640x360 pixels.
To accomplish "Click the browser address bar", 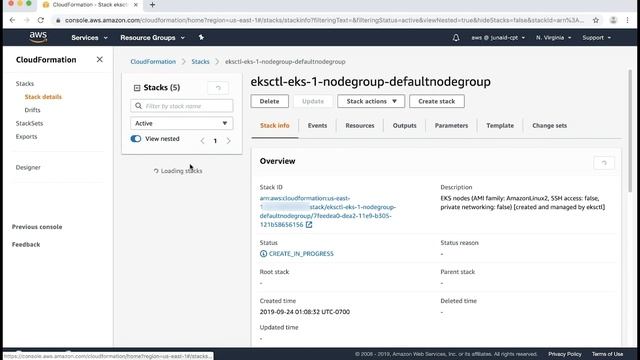I will pos(324,20).
